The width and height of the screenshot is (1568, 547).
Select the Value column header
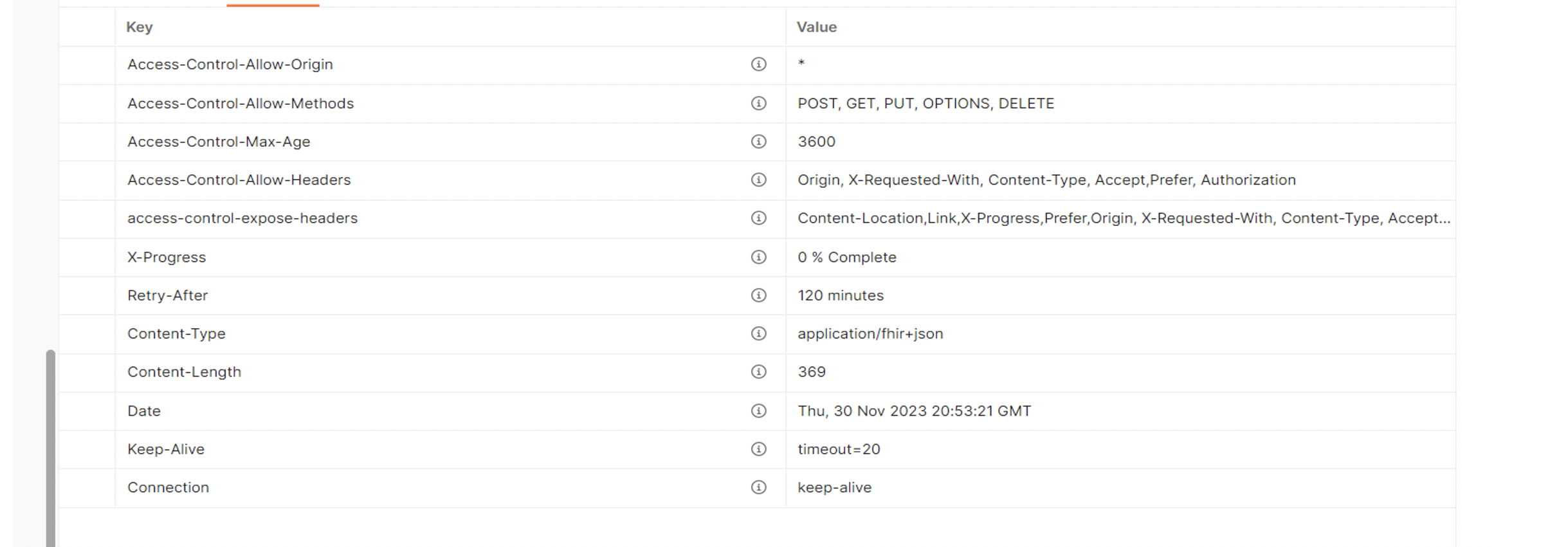tap(816, 27)
